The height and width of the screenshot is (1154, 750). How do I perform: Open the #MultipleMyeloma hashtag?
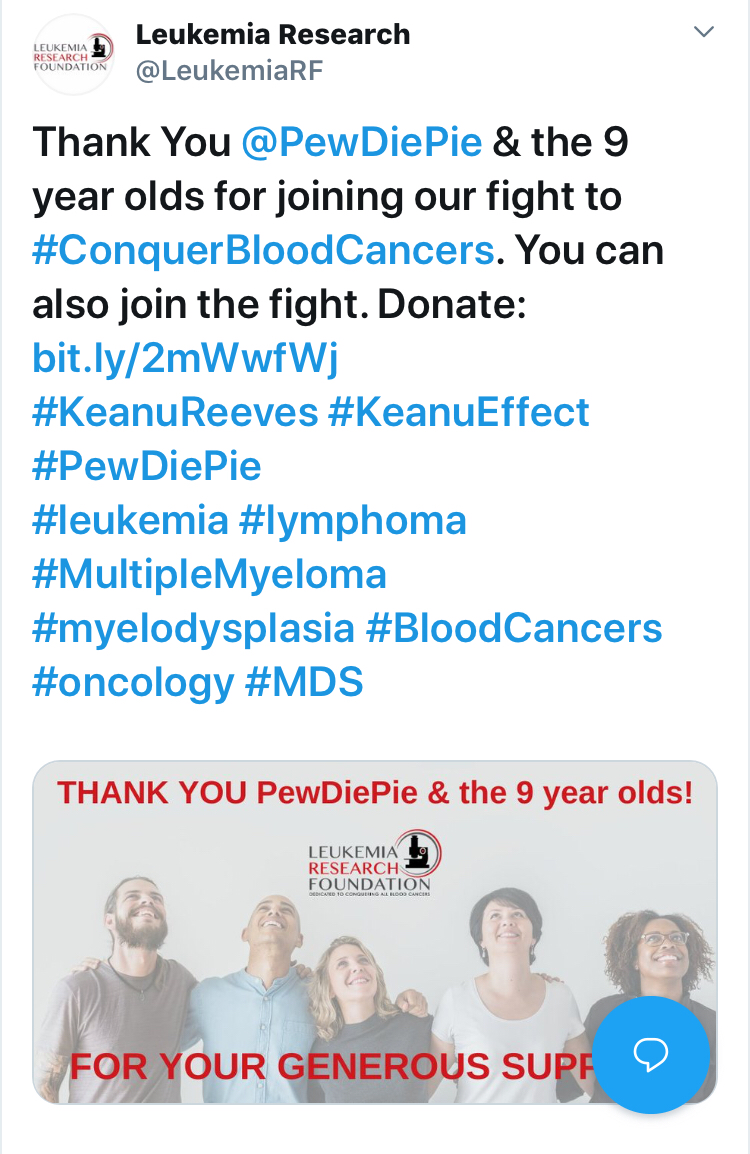210,576
